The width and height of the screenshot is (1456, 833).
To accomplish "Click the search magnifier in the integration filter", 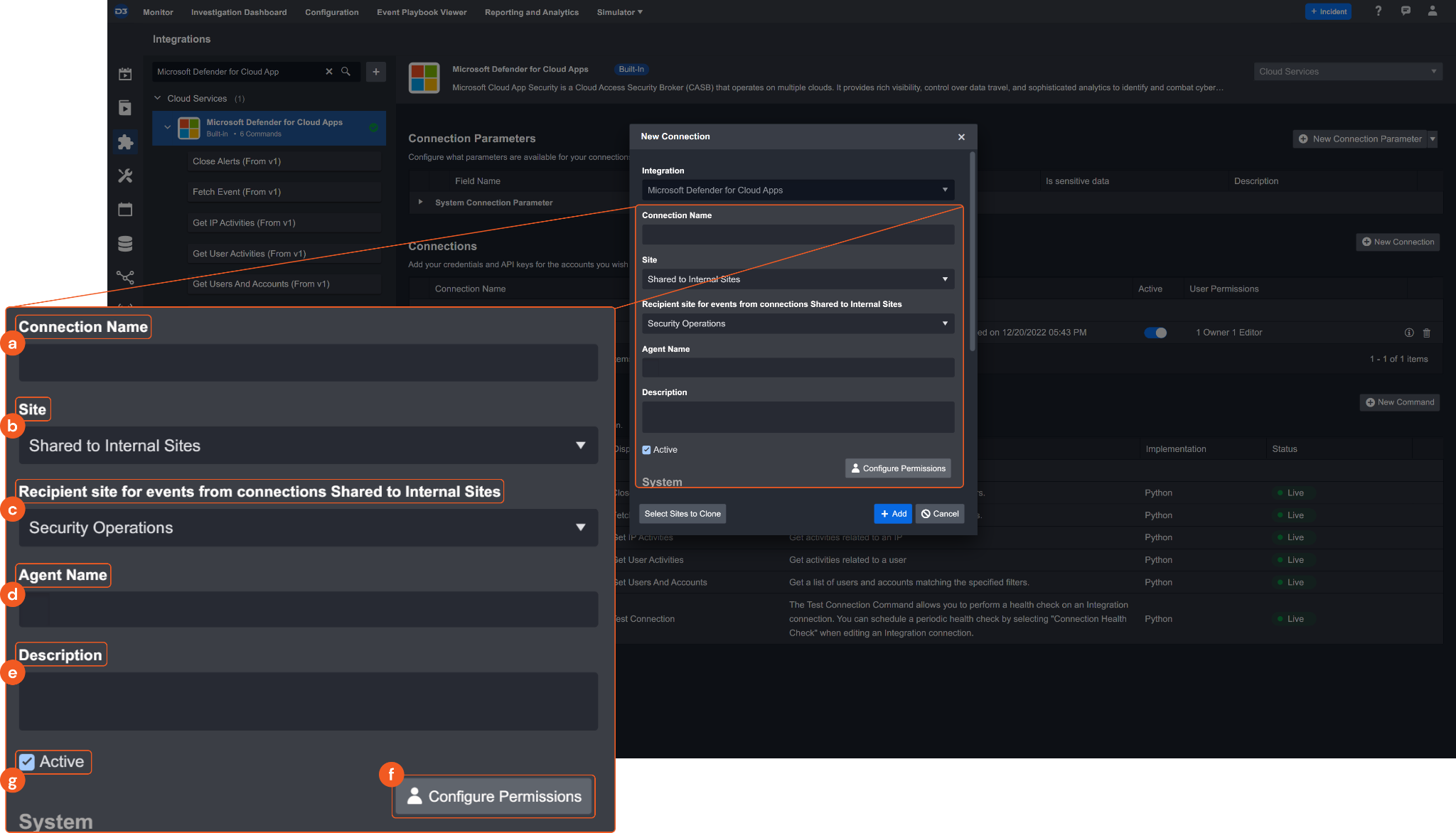I will coord(346,72).
